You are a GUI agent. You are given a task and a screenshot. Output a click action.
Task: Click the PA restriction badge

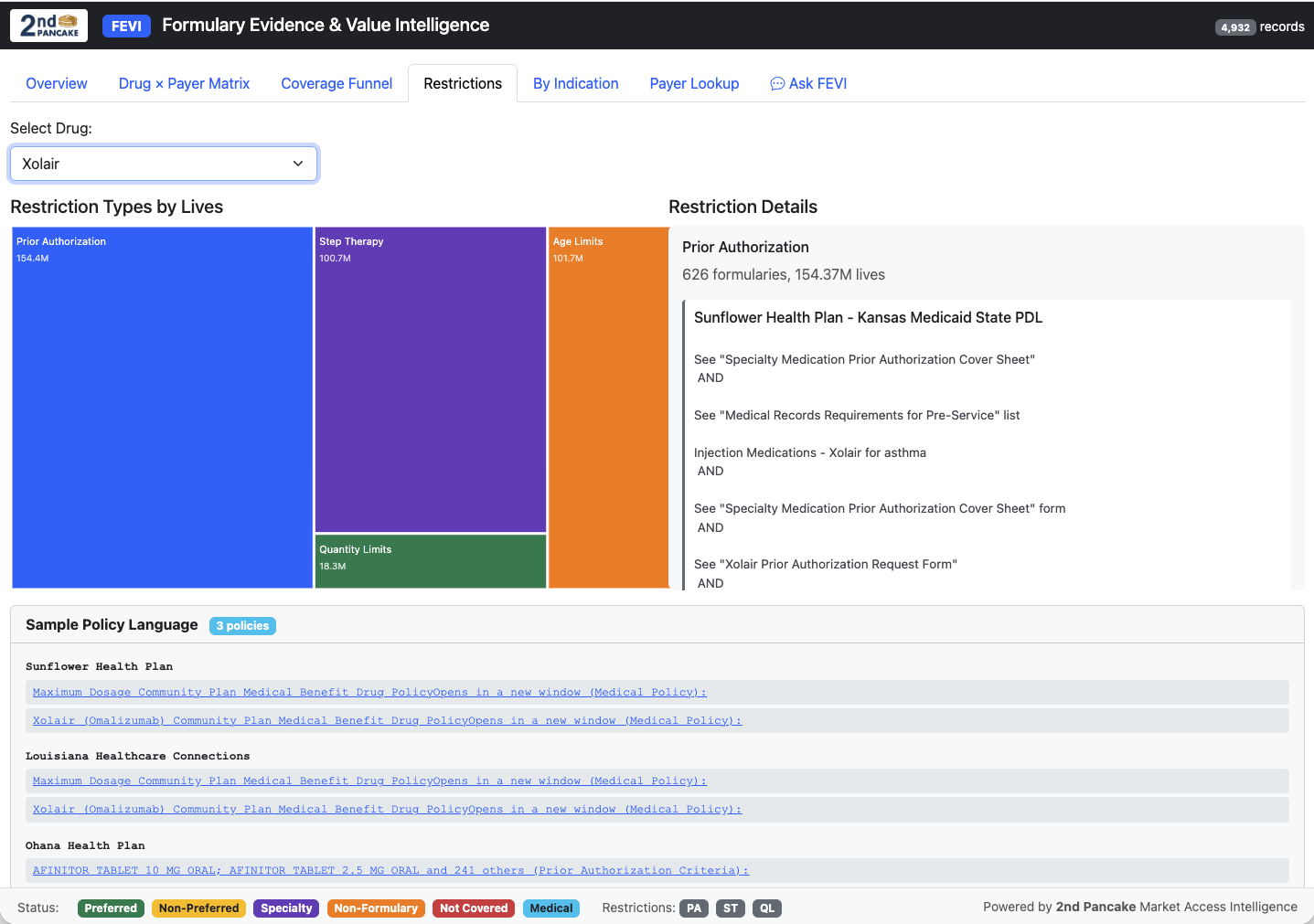[x=694, y=908]
